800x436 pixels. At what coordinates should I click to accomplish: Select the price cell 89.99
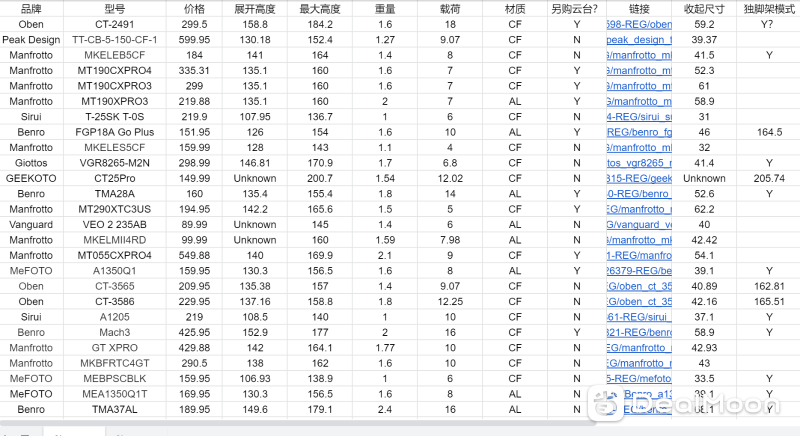point(194,224)
